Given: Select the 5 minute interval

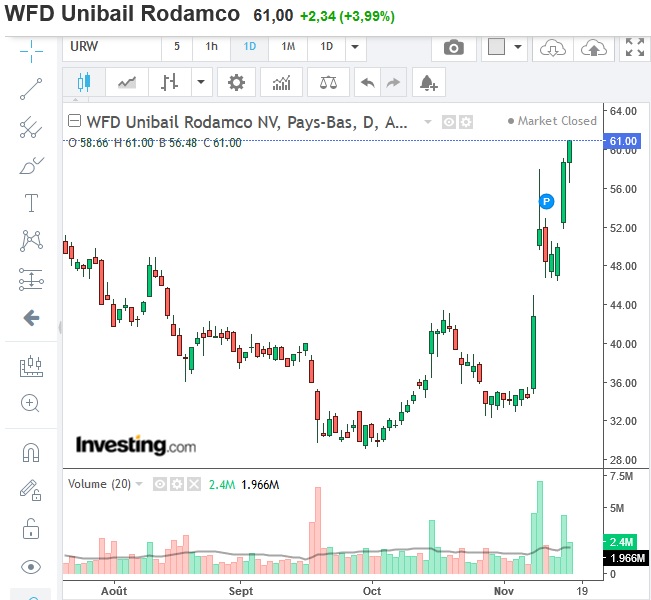Looking at the screenshot, I should pyautogui.click(x=177, y=47).
